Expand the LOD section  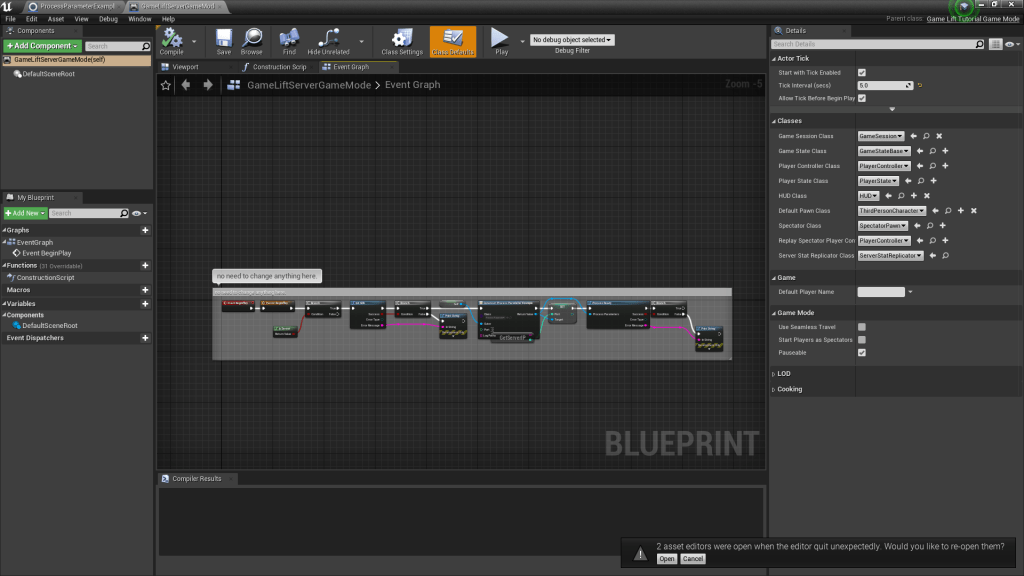[x=783, y=374]
